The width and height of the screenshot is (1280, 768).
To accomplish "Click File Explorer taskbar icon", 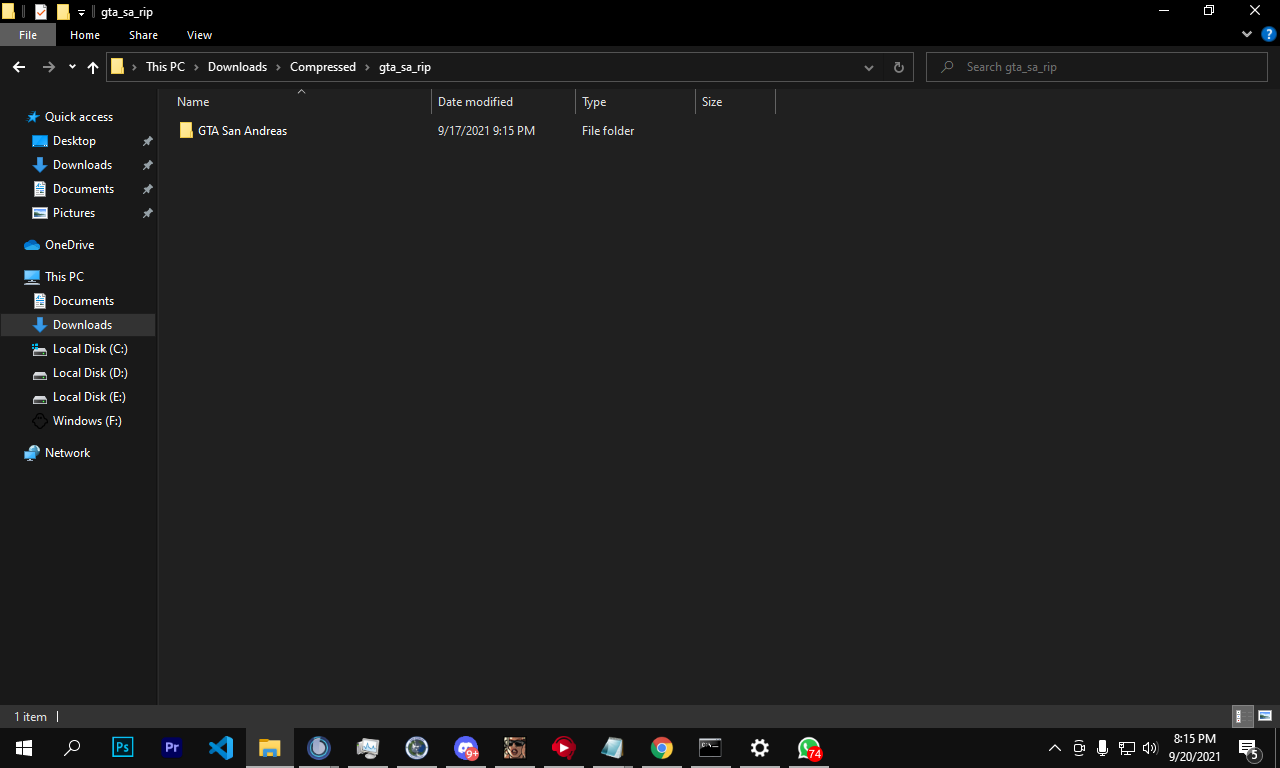I will coord(270,748).
